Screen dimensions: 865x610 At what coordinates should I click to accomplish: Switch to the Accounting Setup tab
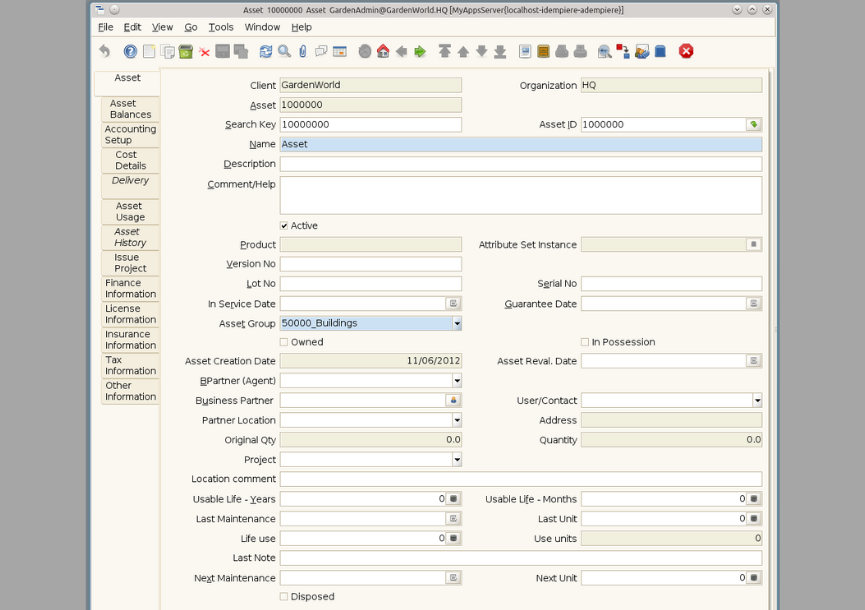pyautogui.click(x=130, y=135)
